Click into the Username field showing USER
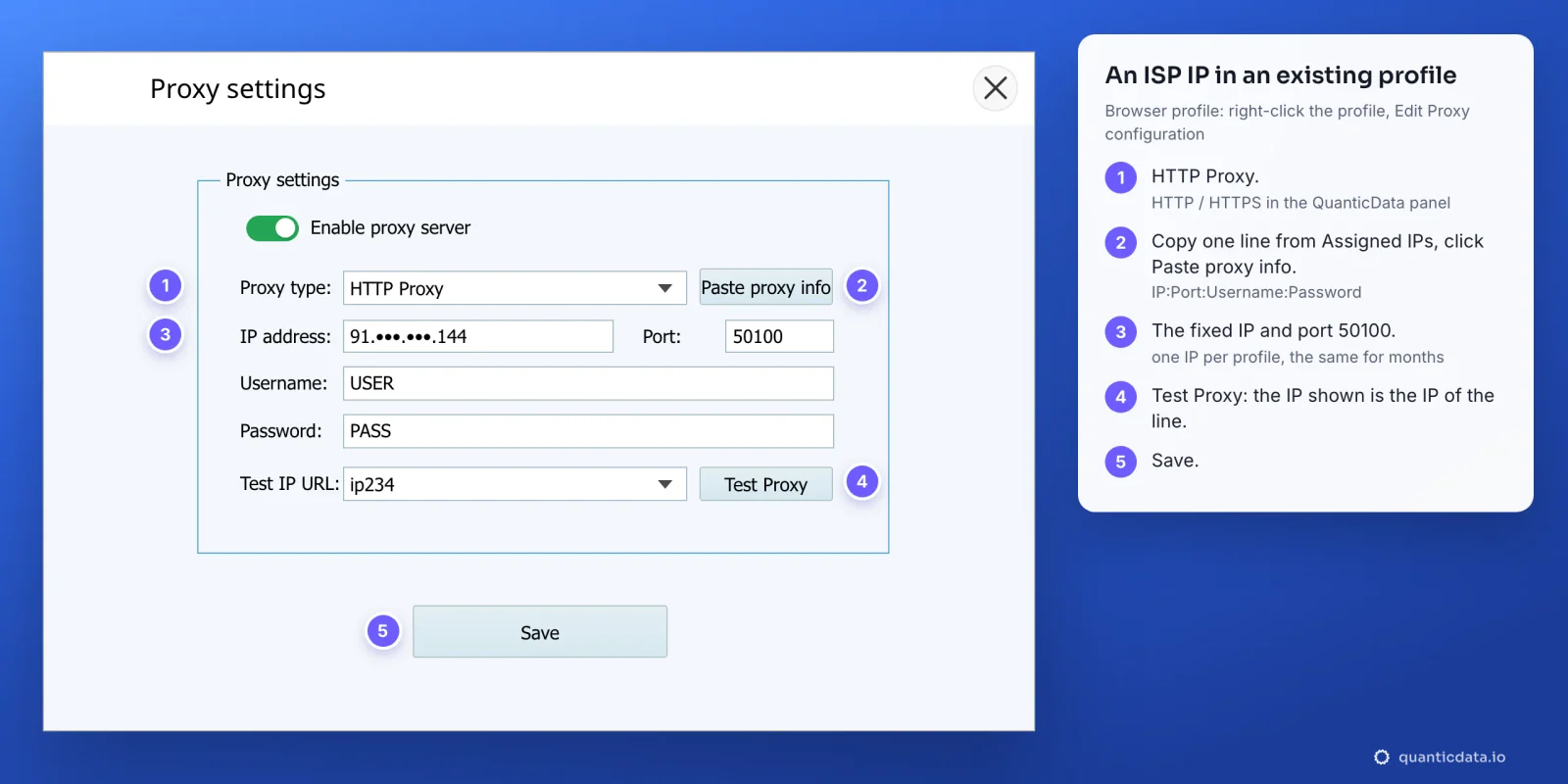This screenshot has height=784, width=1568. click(x=588, y=383)
